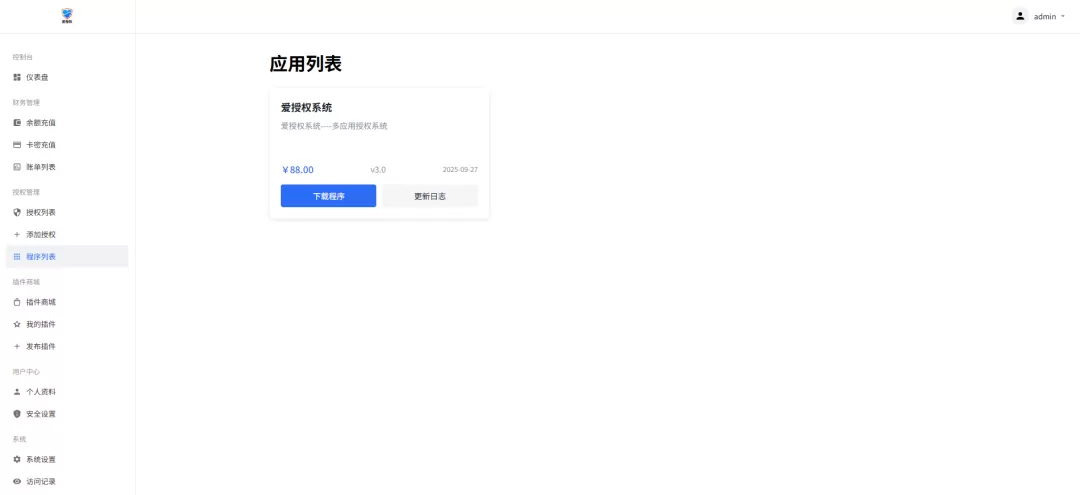
Task: Open 仪表盘 dashboard icon in sidebar
Action: [17, 77]
